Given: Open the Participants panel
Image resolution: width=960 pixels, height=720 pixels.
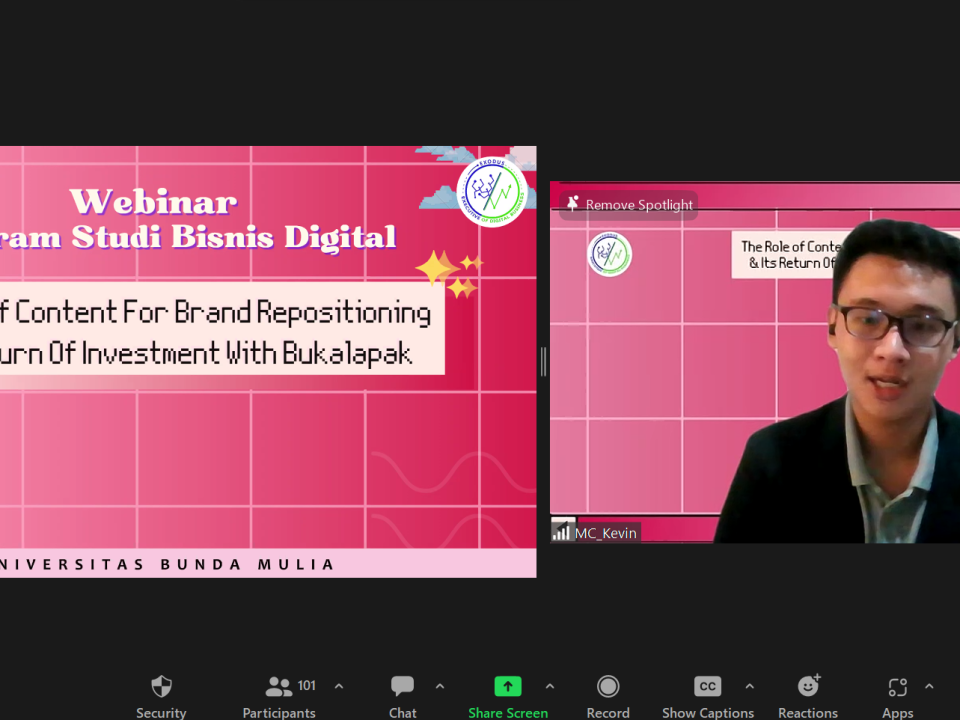Looking at the screenshot, I should pyautogui.click(x=279, y=696).
